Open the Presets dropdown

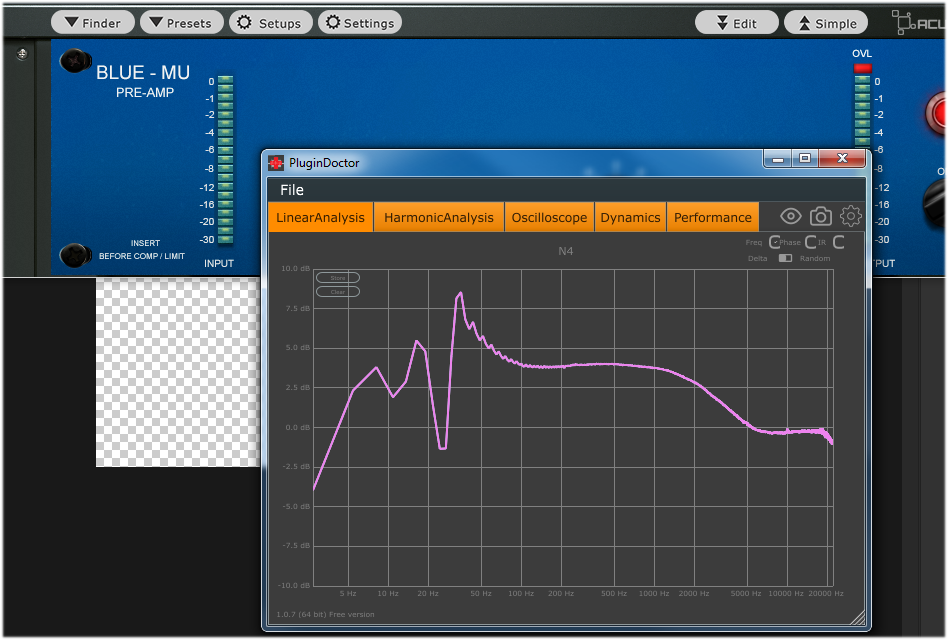[x=181, y=23]
